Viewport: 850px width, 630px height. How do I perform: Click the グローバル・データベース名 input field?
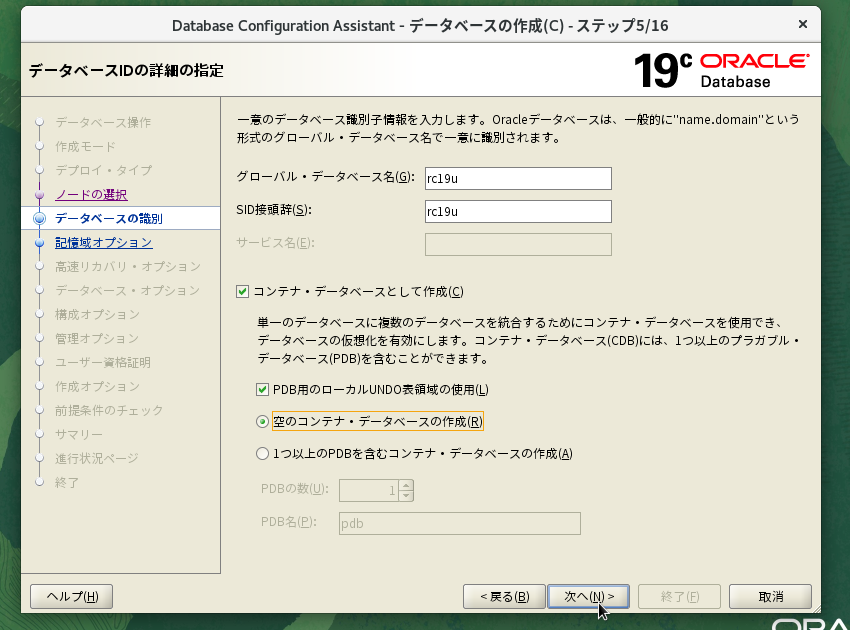pos(518,178)
